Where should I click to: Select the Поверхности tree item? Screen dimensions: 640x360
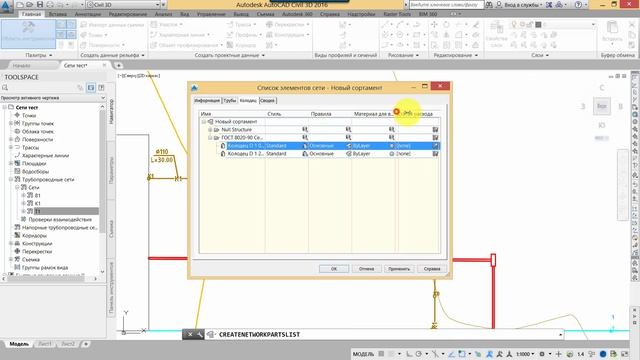[37, 140]
